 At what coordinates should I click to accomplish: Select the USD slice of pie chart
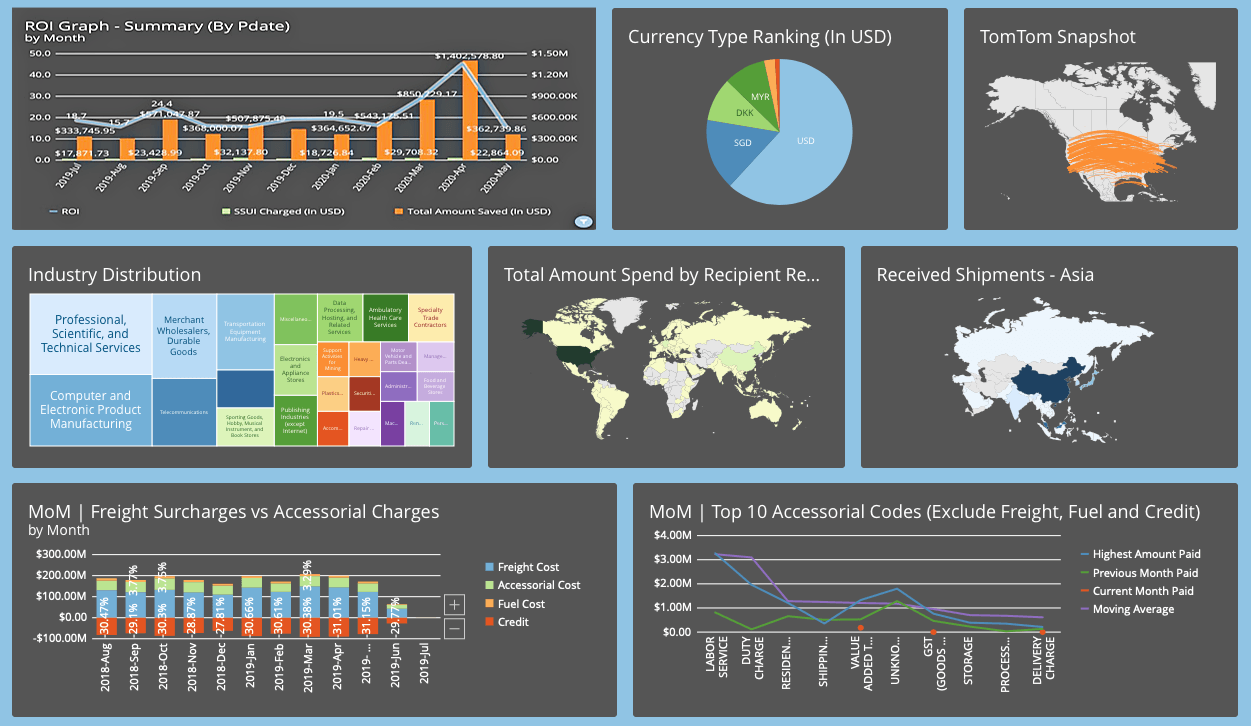(x=805, y=141)
